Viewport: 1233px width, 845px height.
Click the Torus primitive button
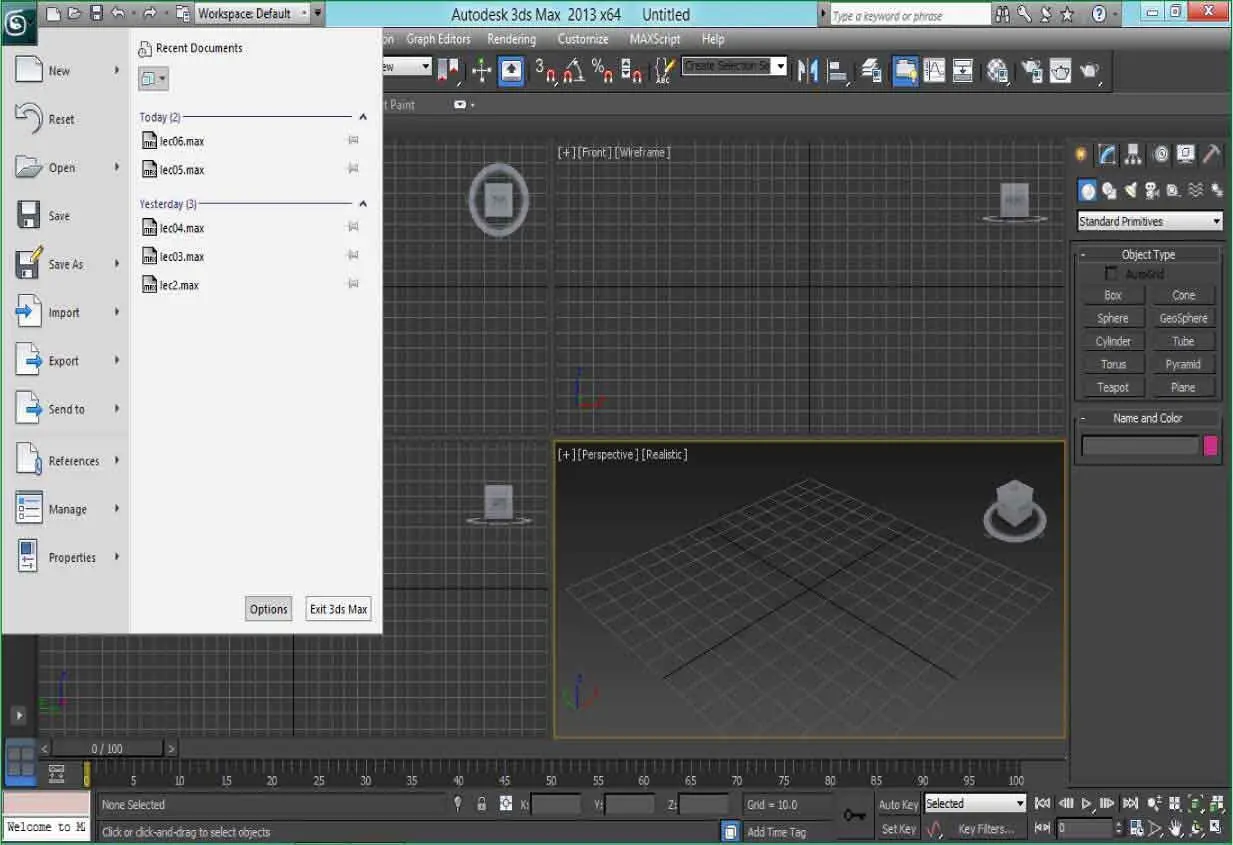coord(1113,364)
